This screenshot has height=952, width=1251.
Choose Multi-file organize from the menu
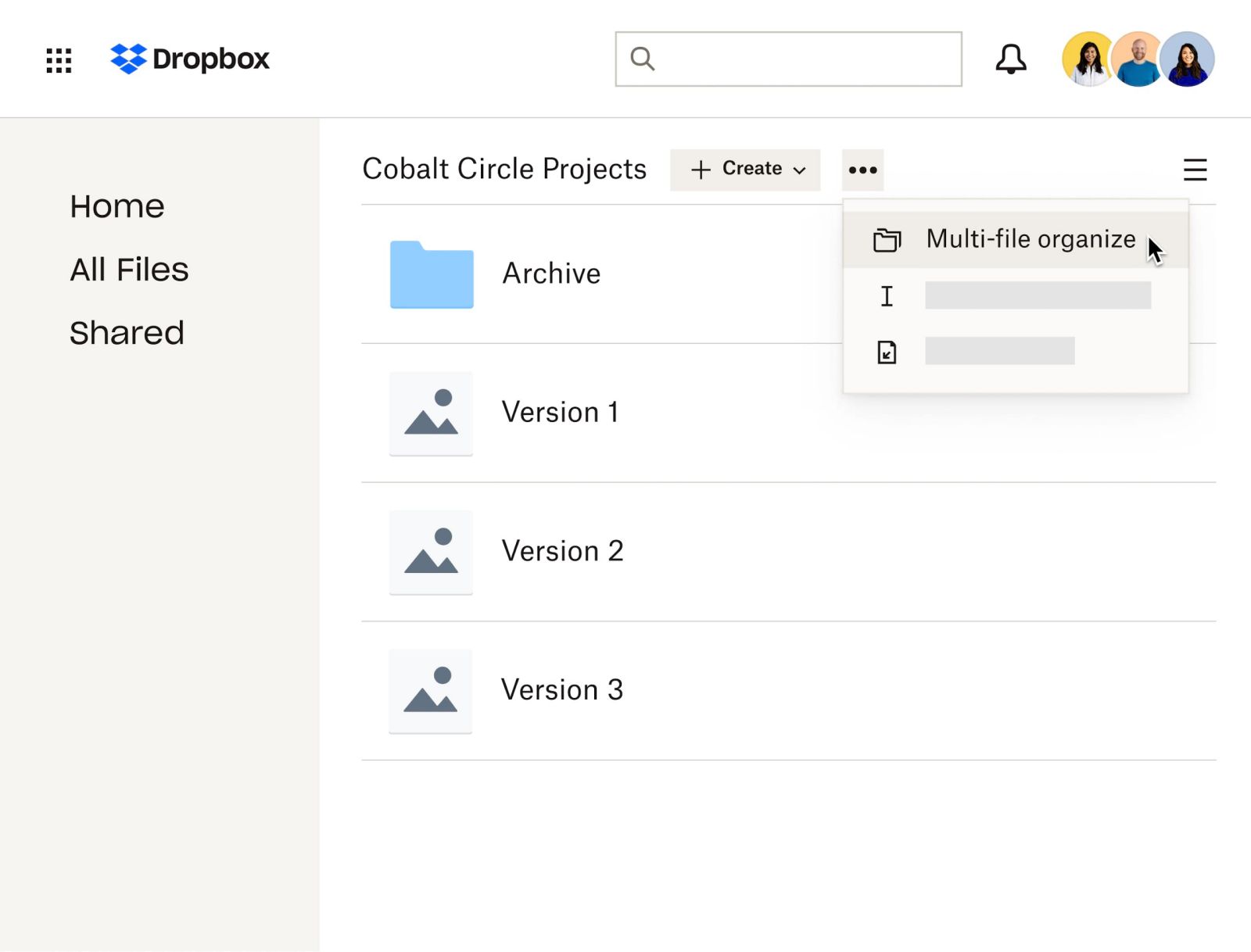[x=1029, y=239]
